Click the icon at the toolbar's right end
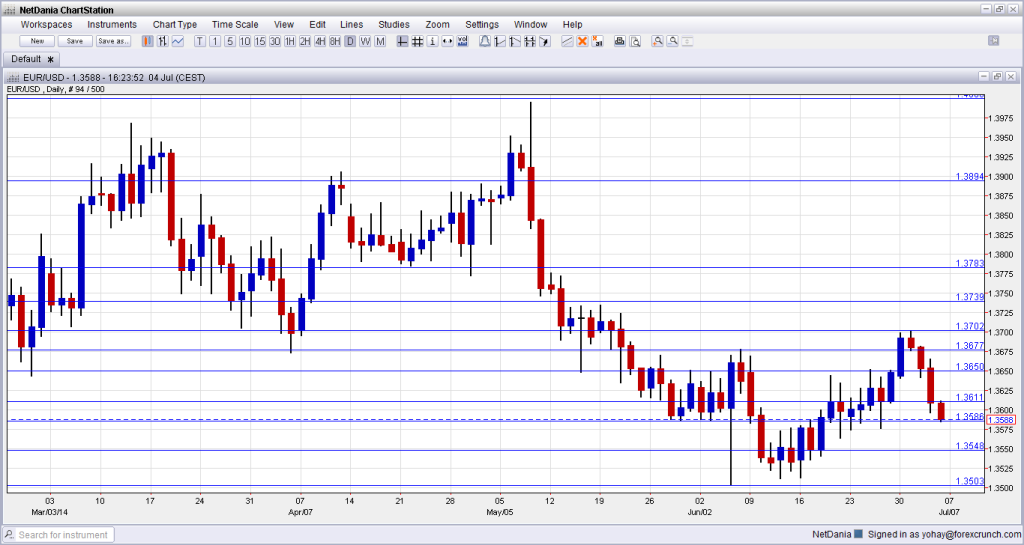Image resolution: width=1024 pixels, height=545 pixels. click(x=994, y=40)
